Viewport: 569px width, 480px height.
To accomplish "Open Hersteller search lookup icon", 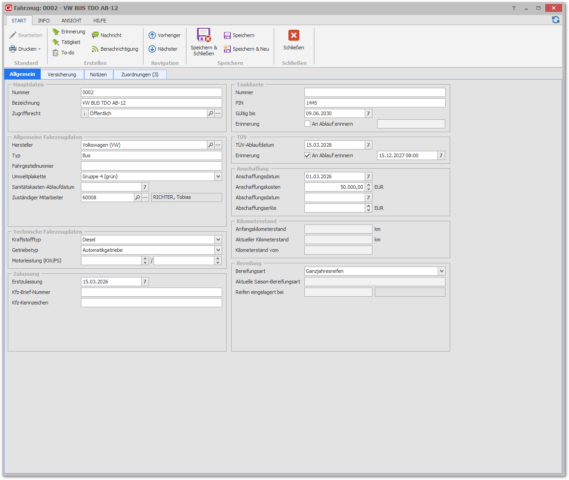I will (x=210, y=145).
